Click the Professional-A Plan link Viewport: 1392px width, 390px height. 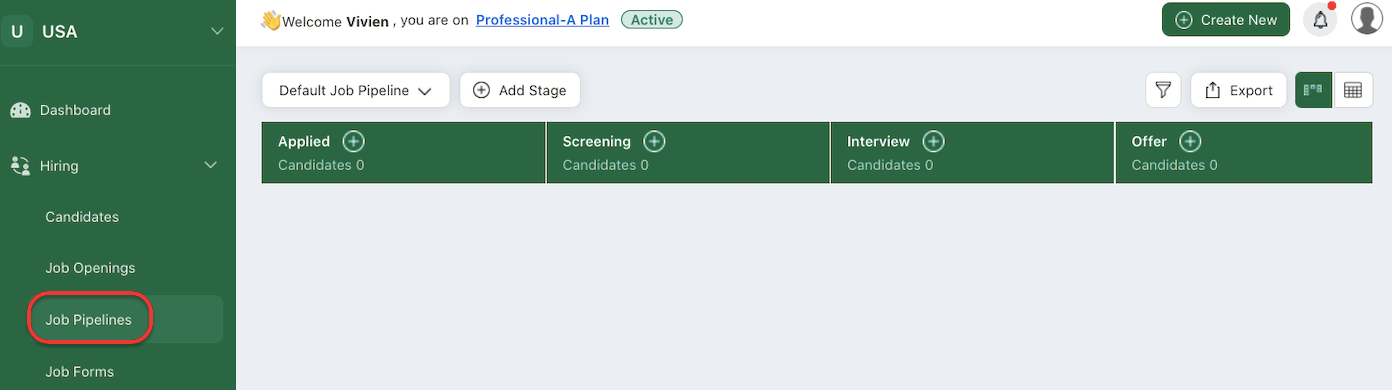[x=542, y=20]
